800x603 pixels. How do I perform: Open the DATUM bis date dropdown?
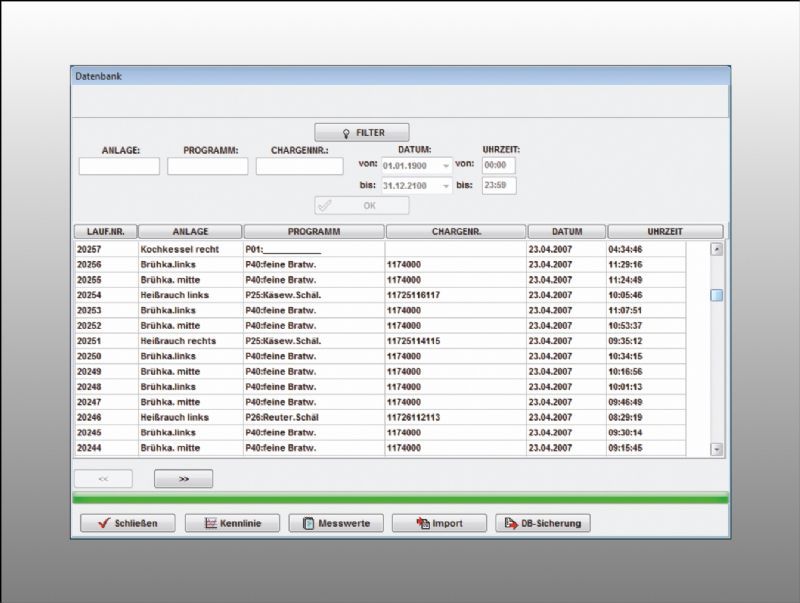(x=445, y=186)
